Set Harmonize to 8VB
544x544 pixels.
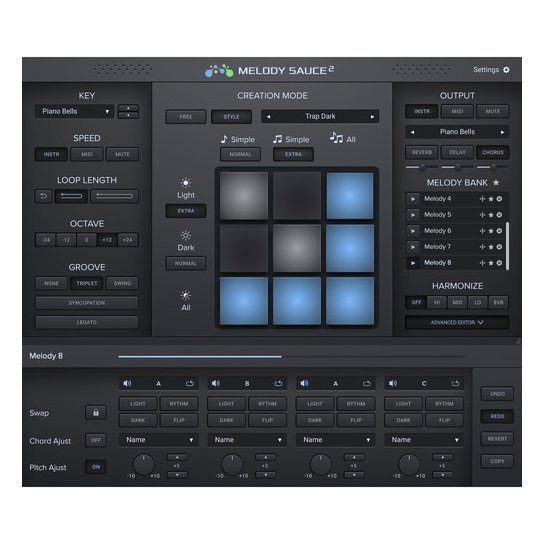pos(498,302)
